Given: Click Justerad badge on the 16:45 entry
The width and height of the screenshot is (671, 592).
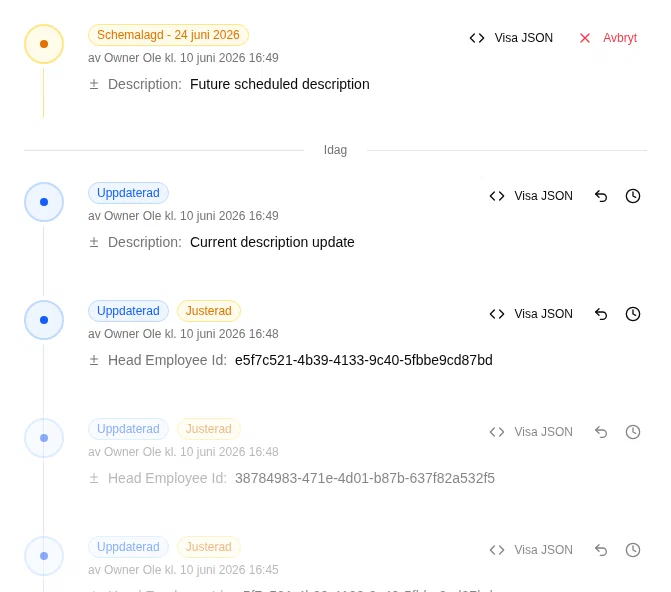Looking at the screenshot, I should coord(209,547).
